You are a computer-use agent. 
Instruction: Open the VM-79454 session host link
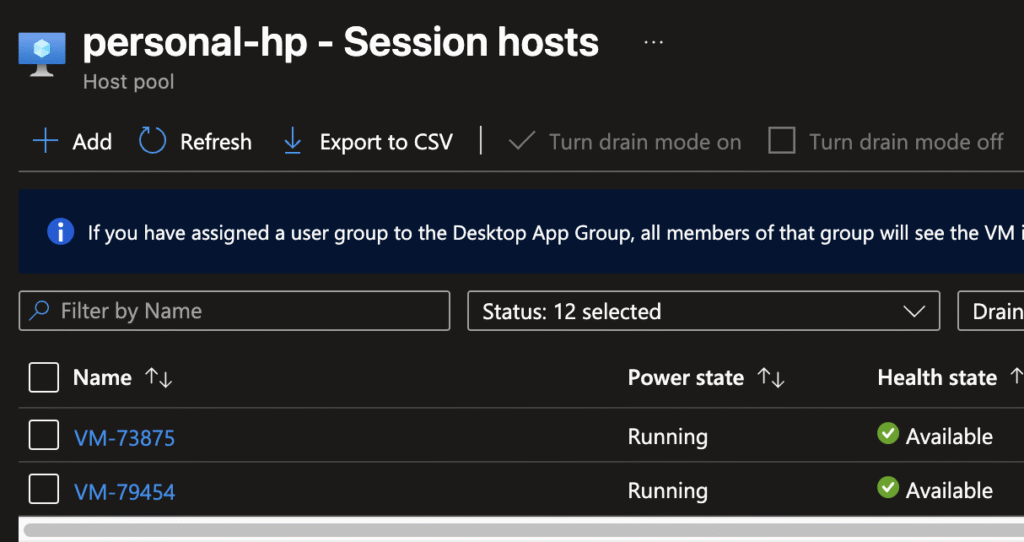(x=124, y=492)
